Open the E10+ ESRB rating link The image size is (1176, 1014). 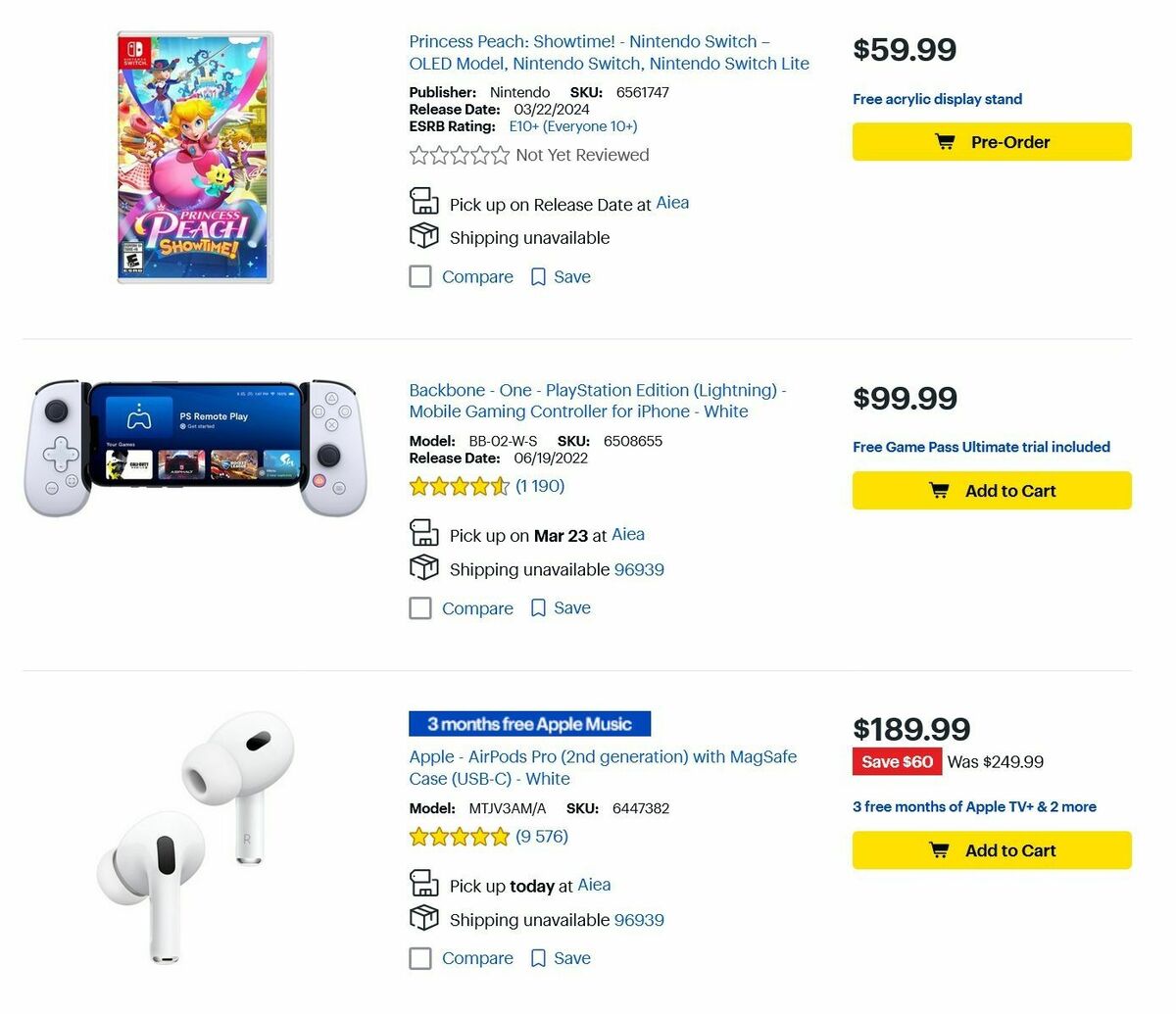tap(570, 125)
